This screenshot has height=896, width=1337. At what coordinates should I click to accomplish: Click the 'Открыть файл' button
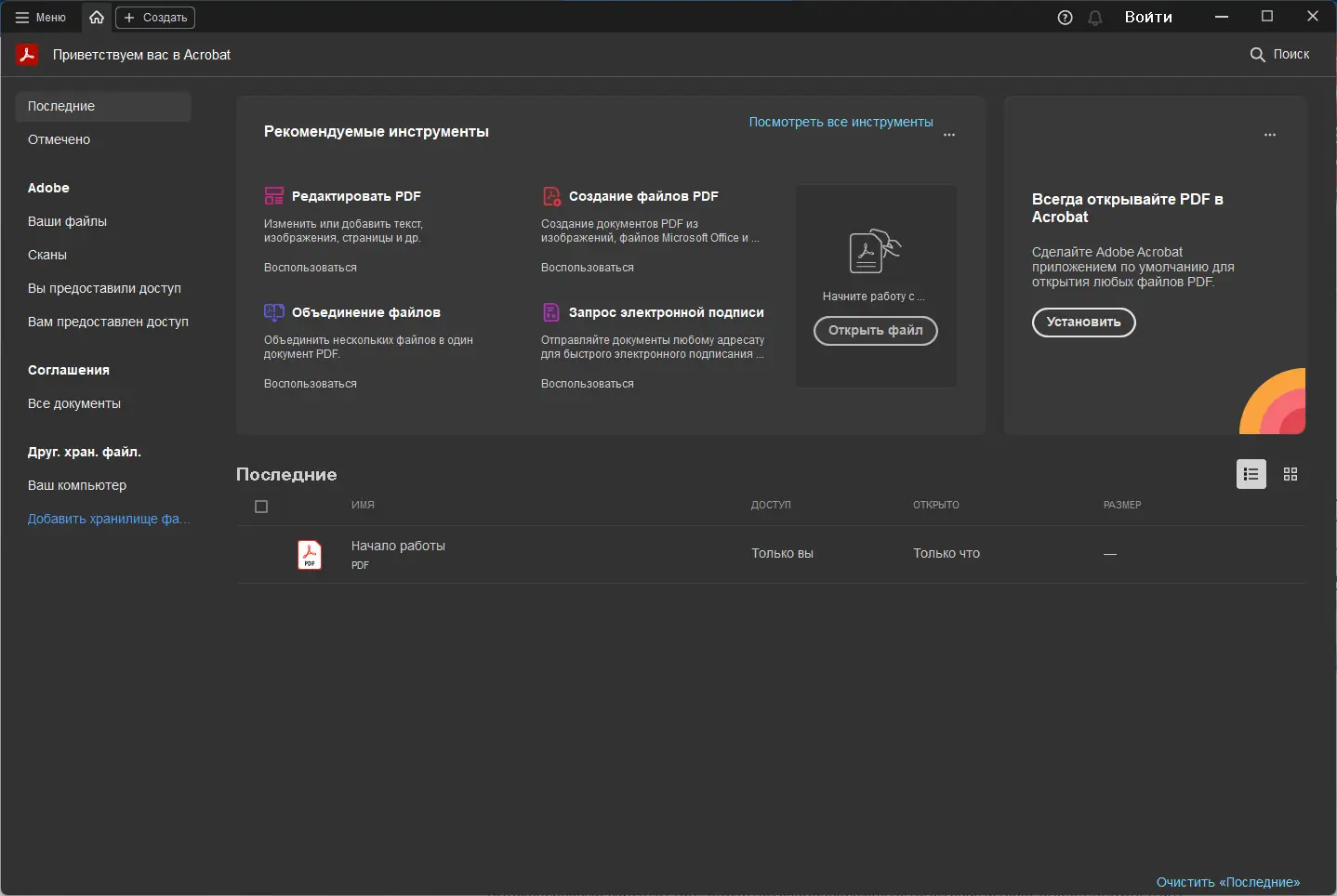(x=876, y=331)
